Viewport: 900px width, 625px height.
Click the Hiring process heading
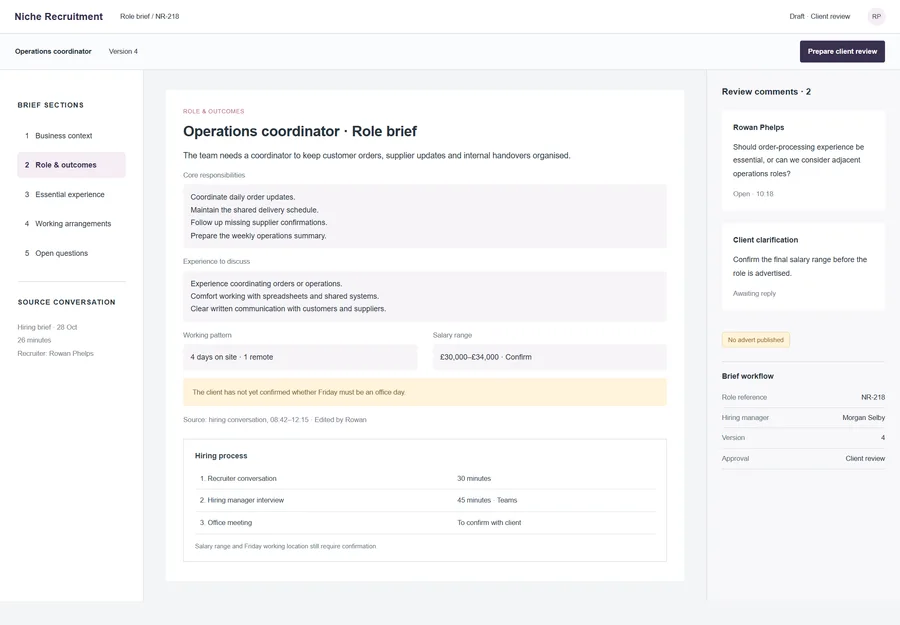(221, 456)
